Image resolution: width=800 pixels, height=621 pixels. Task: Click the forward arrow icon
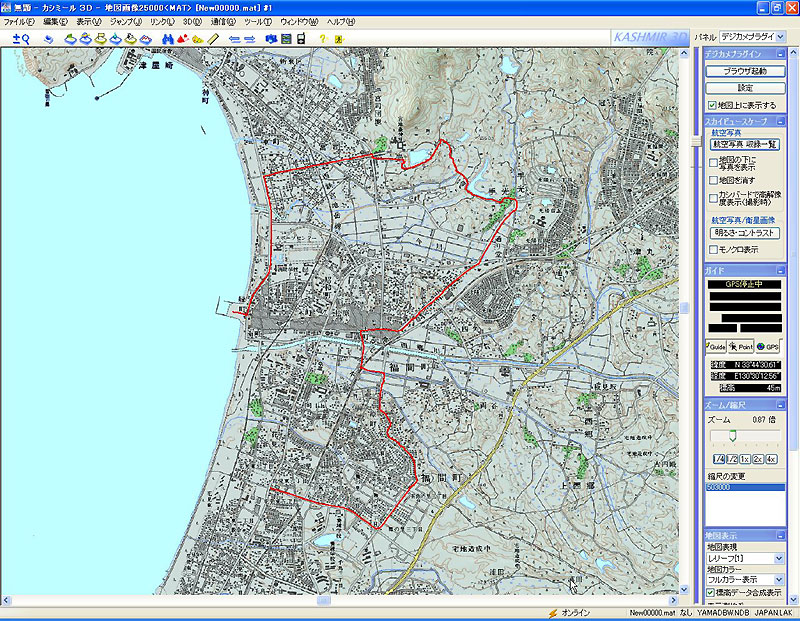click(249, 39)
